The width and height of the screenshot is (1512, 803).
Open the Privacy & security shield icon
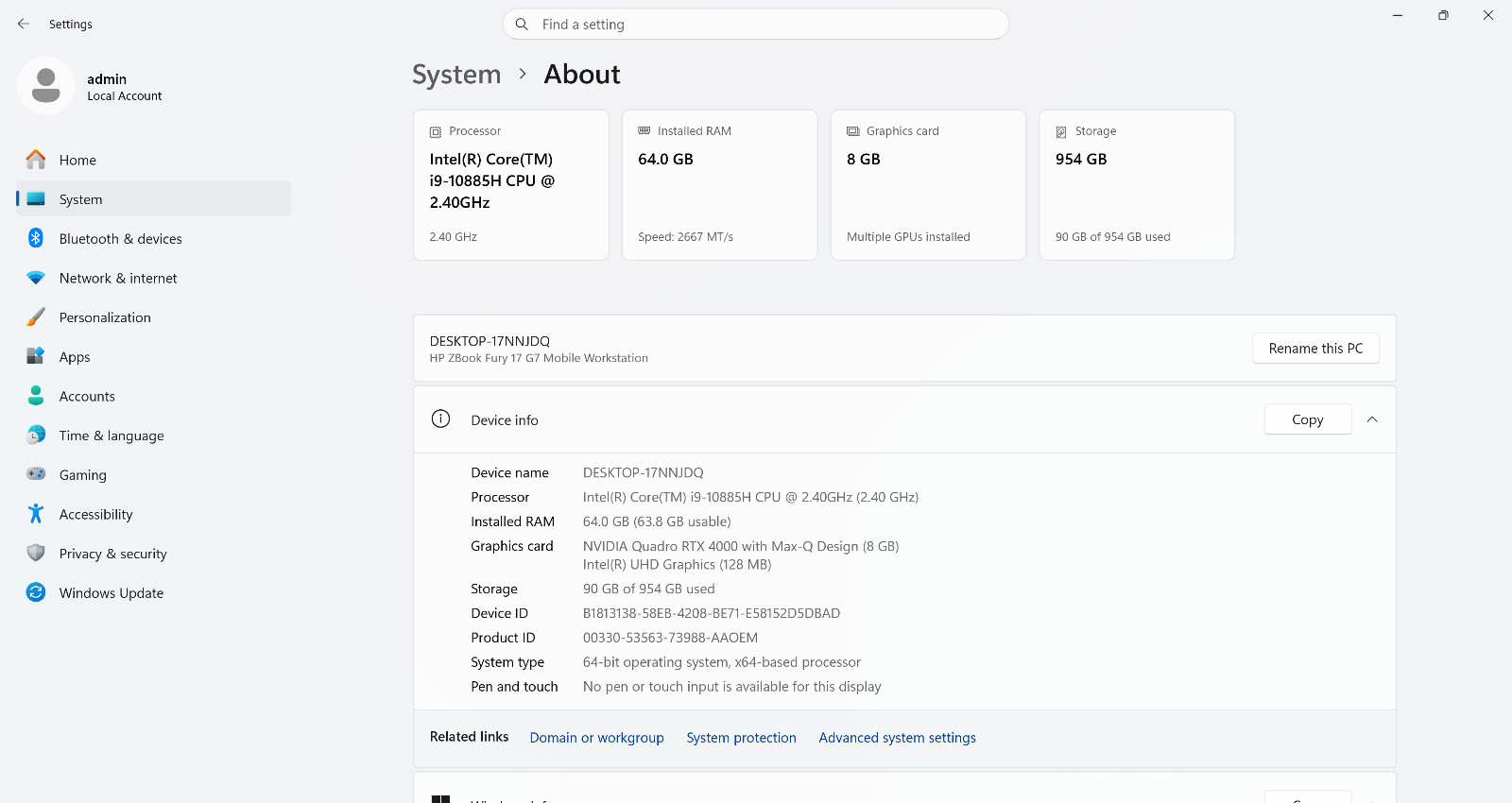tap(36, 553)
